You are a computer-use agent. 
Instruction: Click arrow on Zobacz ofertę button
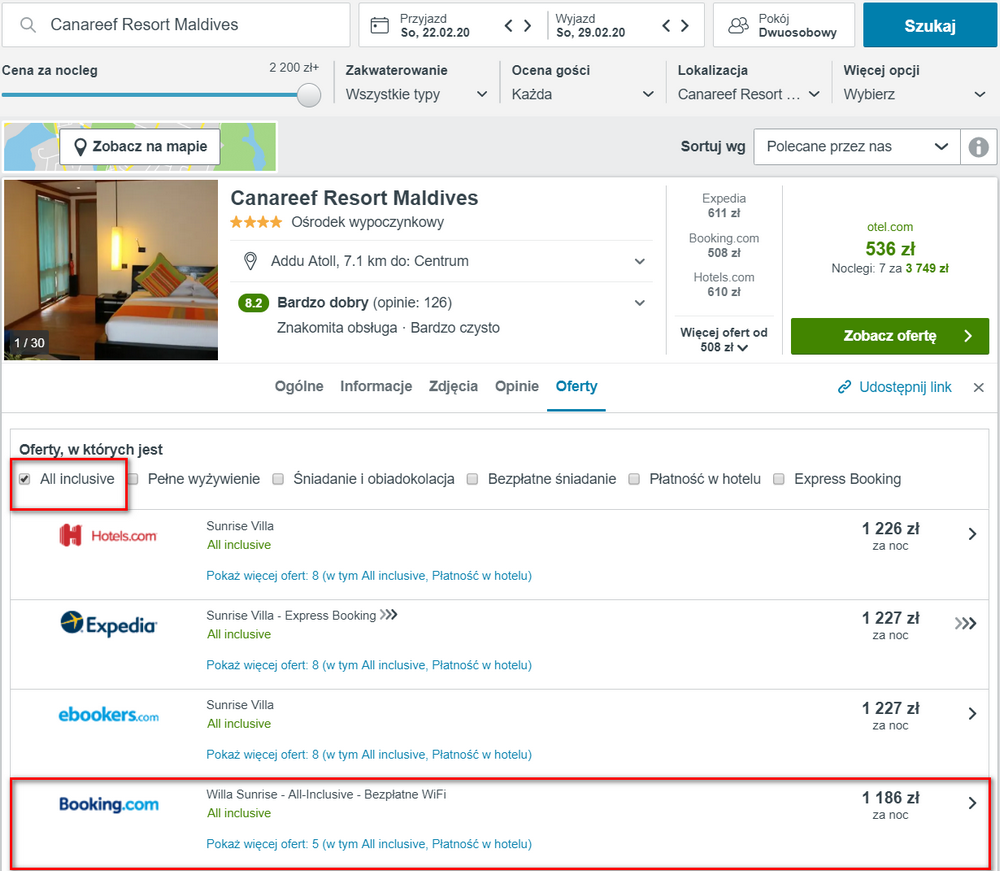[x=967, y=336]
